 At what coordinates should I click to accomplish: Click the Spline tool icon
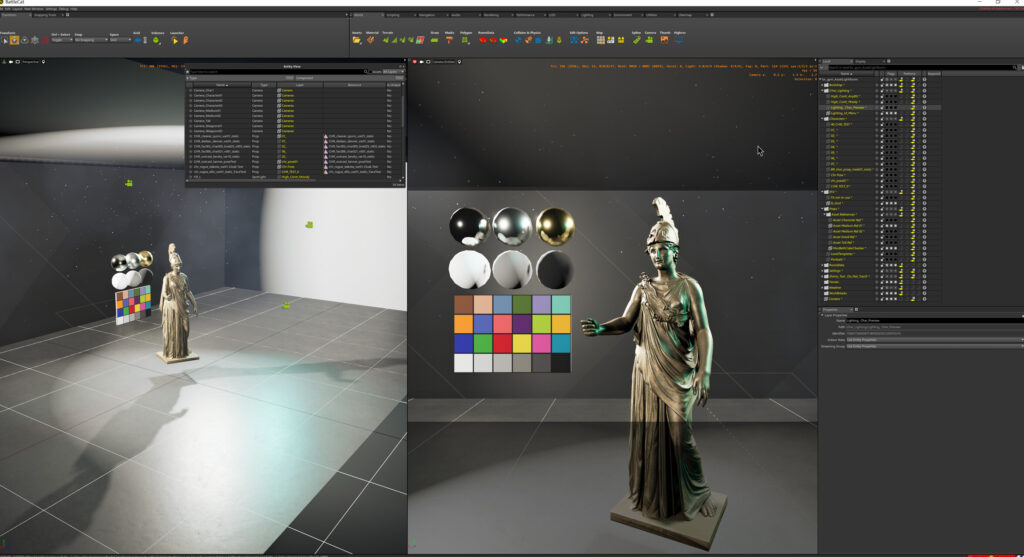(x=636, y=40)
